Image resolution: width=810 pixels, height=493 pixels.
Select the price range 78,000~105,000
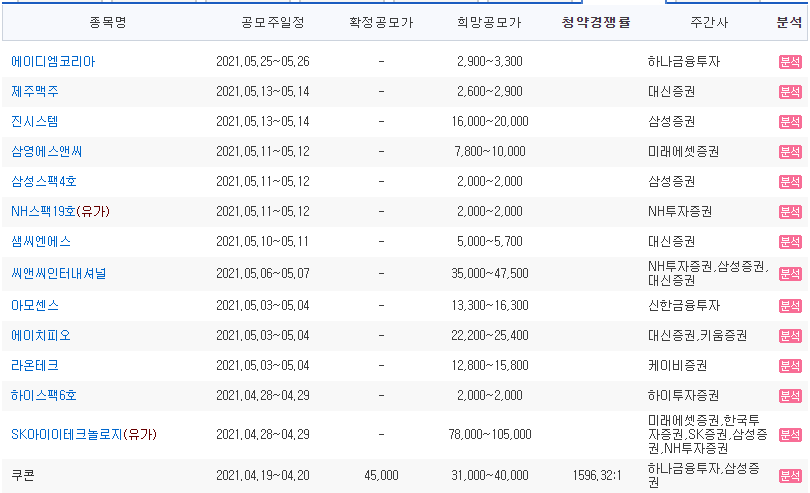point(490,434)
